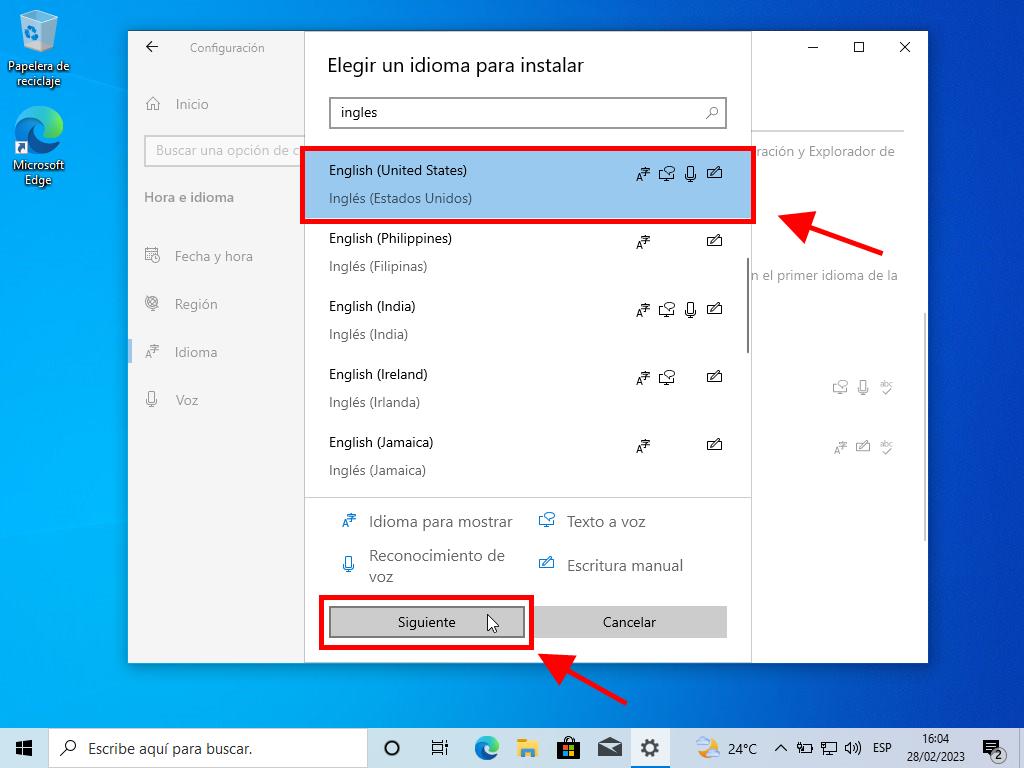Viewport: 1024px width, 768px height.
Task: Open the Mail app from the taskbar
Action: coord(609,748)
